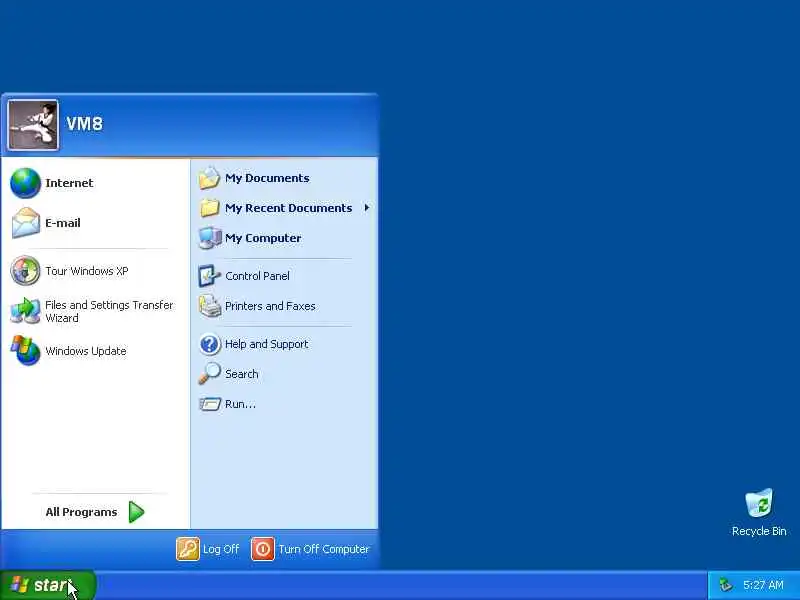Image resolution: width=800 pixels, height=600 pixels.
Task: Click the My Computer label
Action: 263,238
